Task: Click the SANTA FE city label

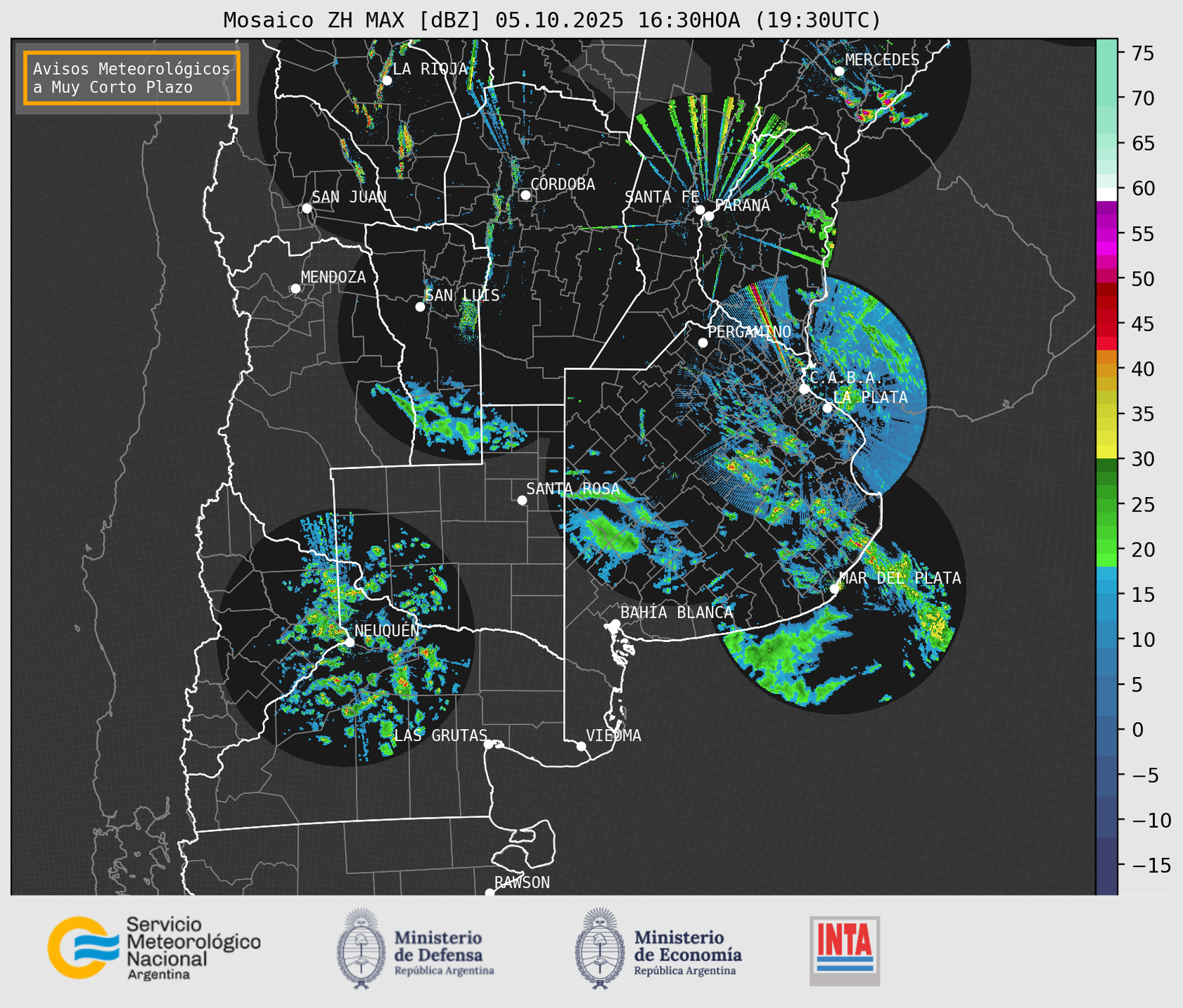Action: click(662, 197)
